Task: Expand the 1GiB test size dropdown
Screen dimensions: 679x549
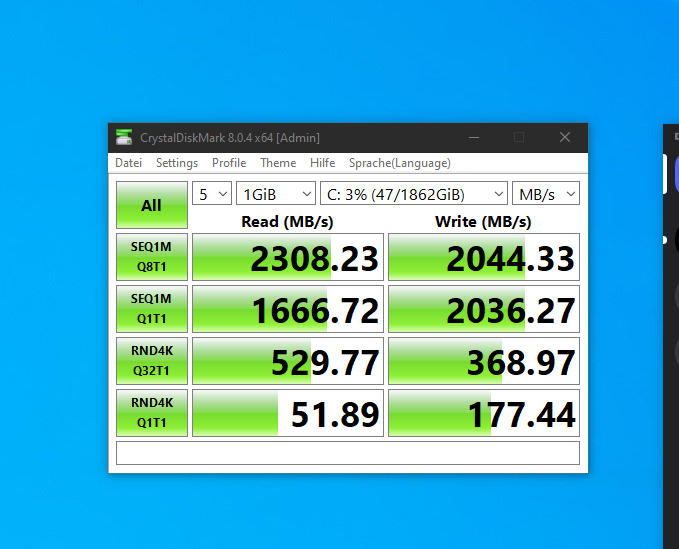Action: [276, 194]
